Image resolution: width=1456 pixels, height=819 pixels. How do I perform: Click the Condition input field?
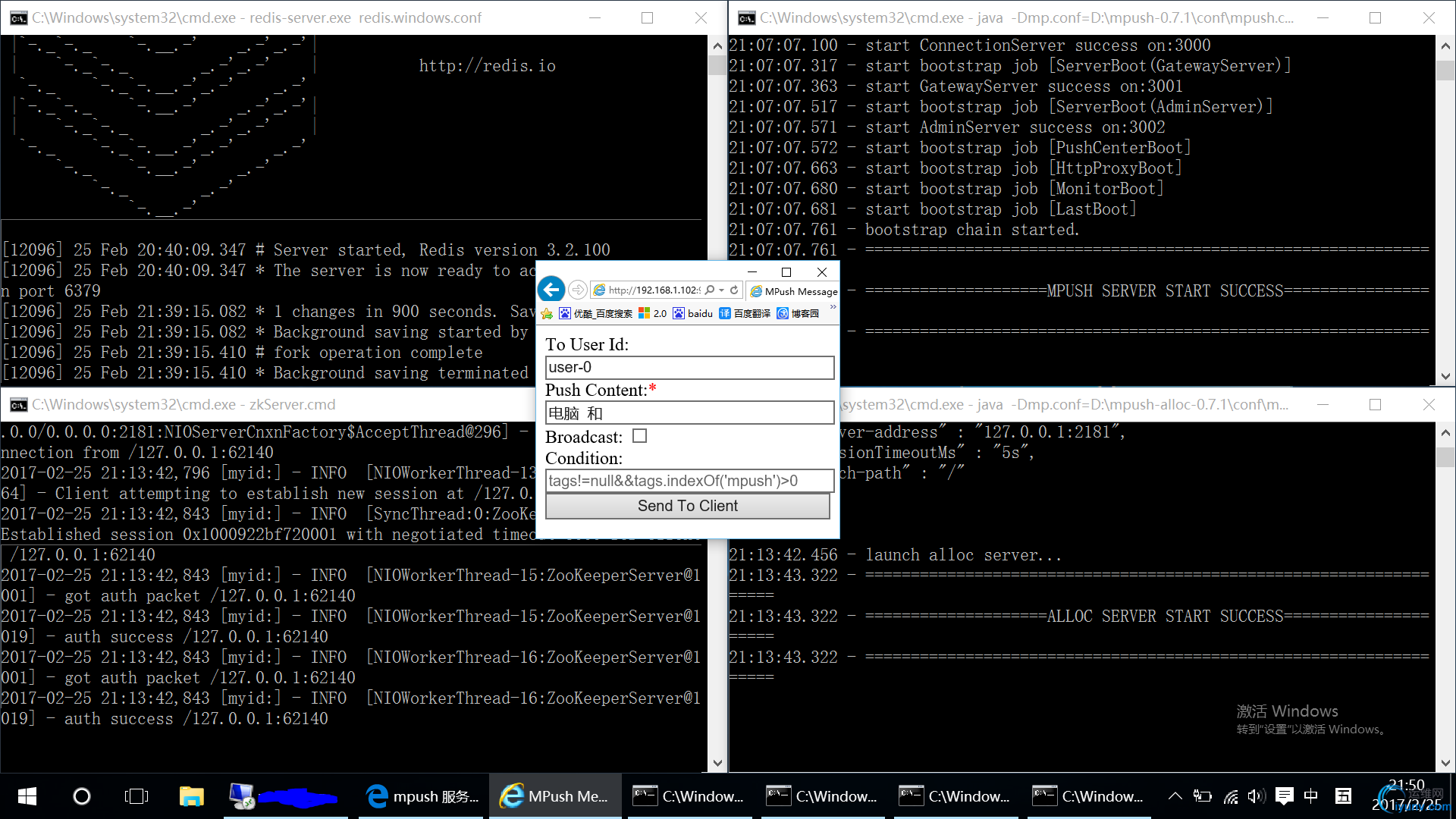[689, 481]
